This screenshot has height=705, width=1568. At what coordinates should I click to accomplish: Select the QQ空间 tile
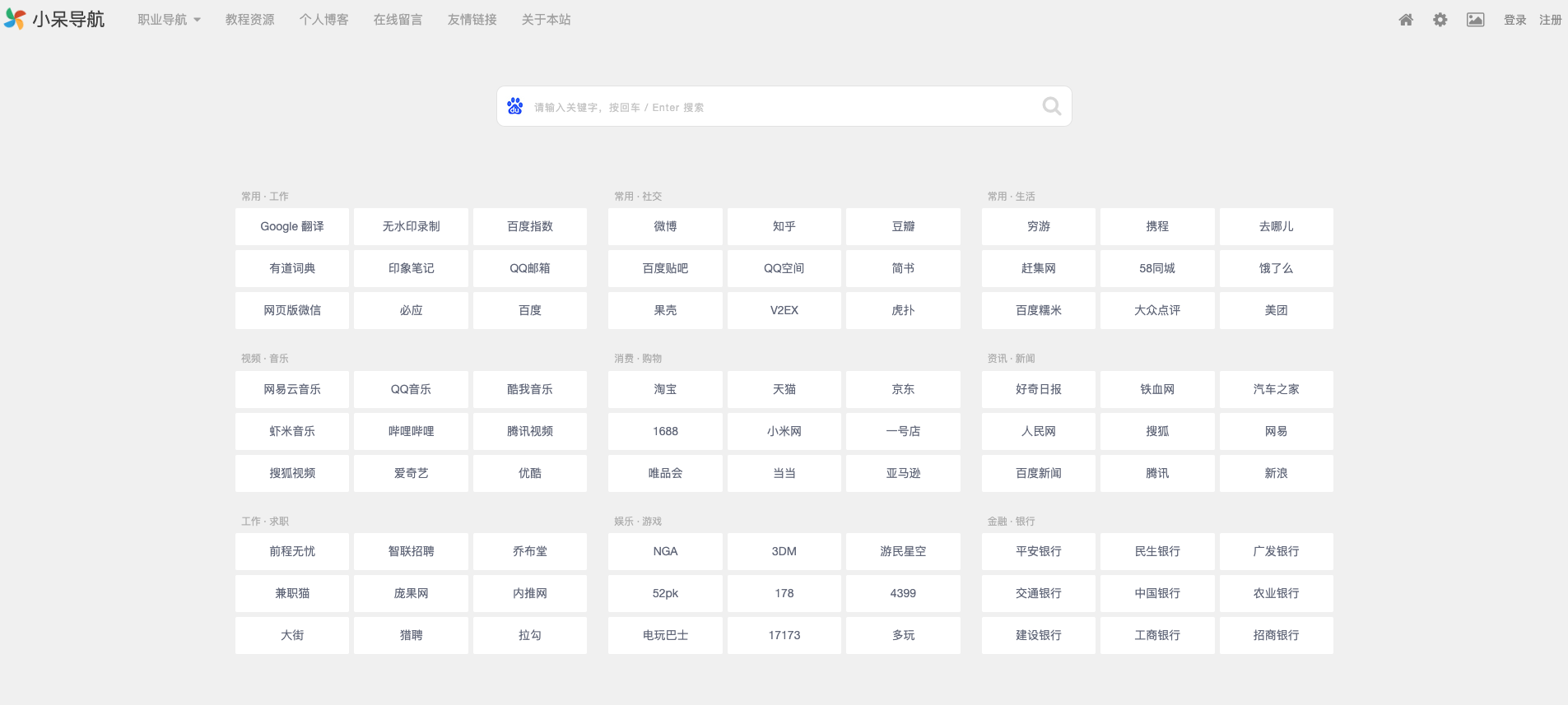click(784, 268)
